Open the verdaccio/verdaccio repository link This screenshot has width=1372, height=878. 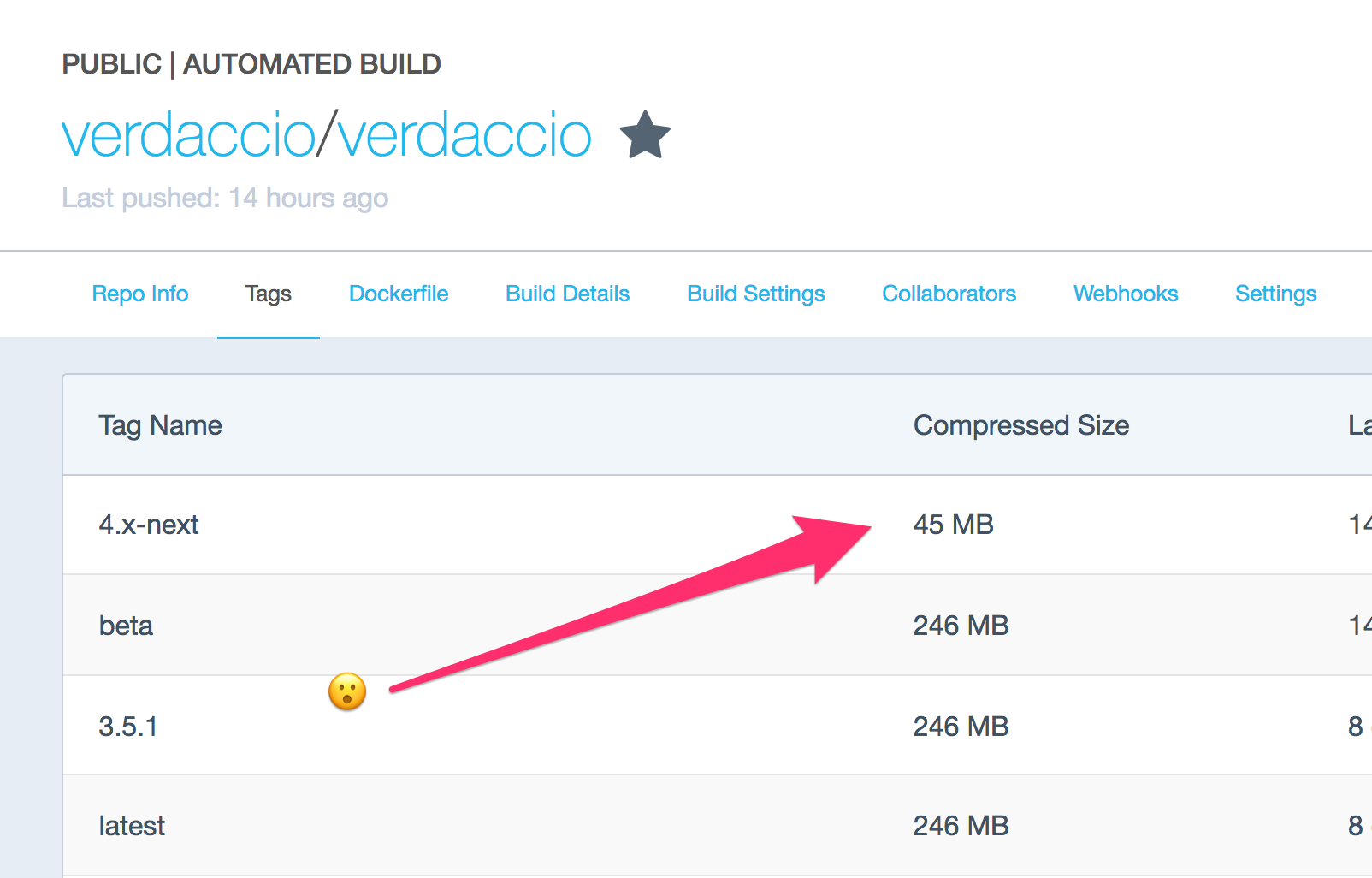[327, 135]
